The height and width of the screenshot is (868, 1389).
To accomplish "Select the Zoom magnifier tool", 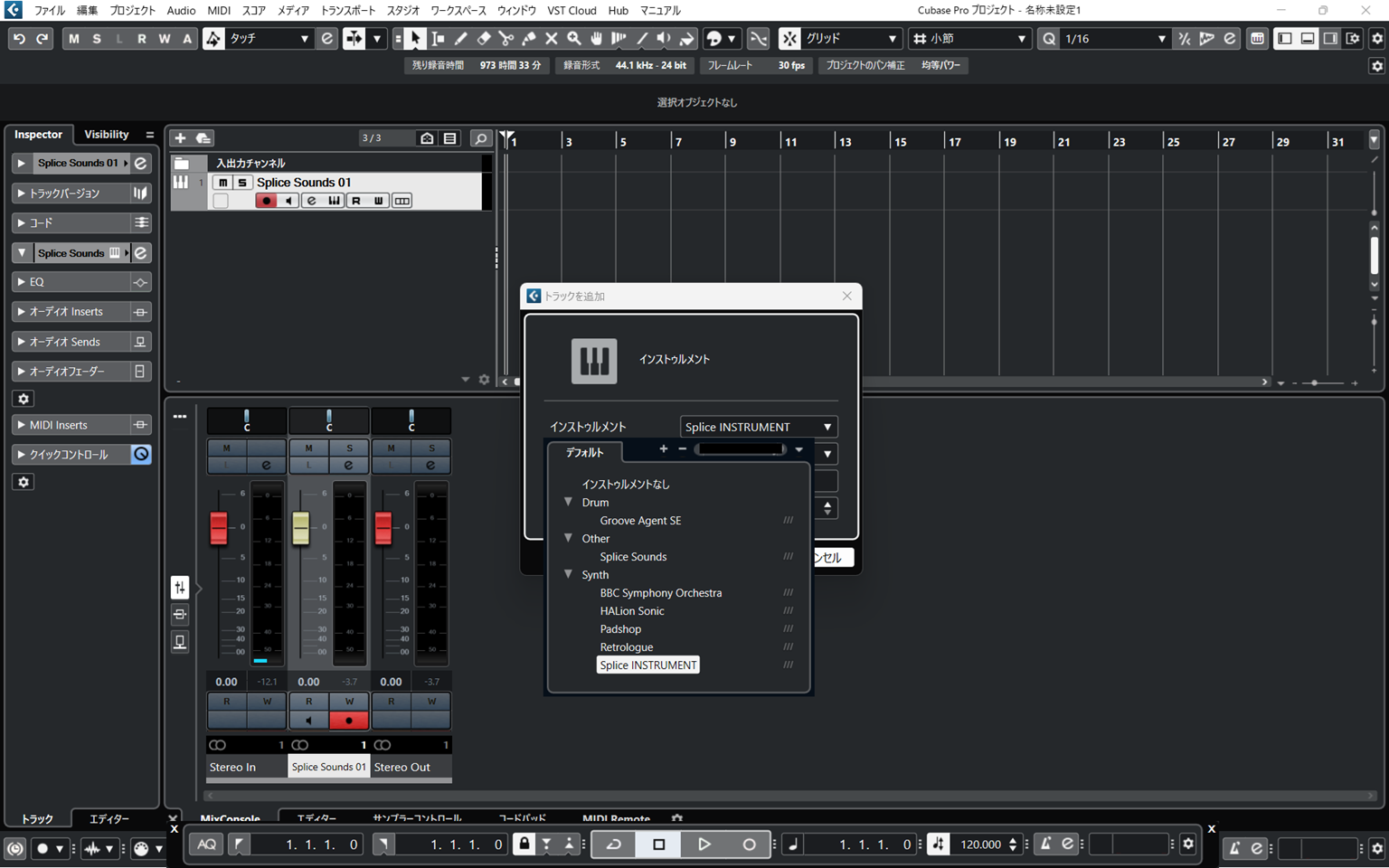I will [574, 39].
